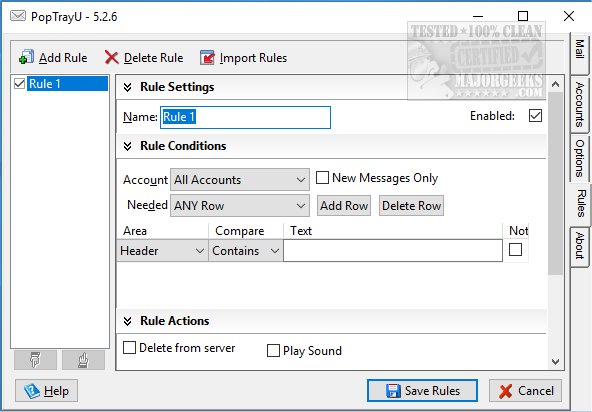Collapse the Rule Conditions section
The width and height of the screenshot is (592, 412).
[128, 146]
